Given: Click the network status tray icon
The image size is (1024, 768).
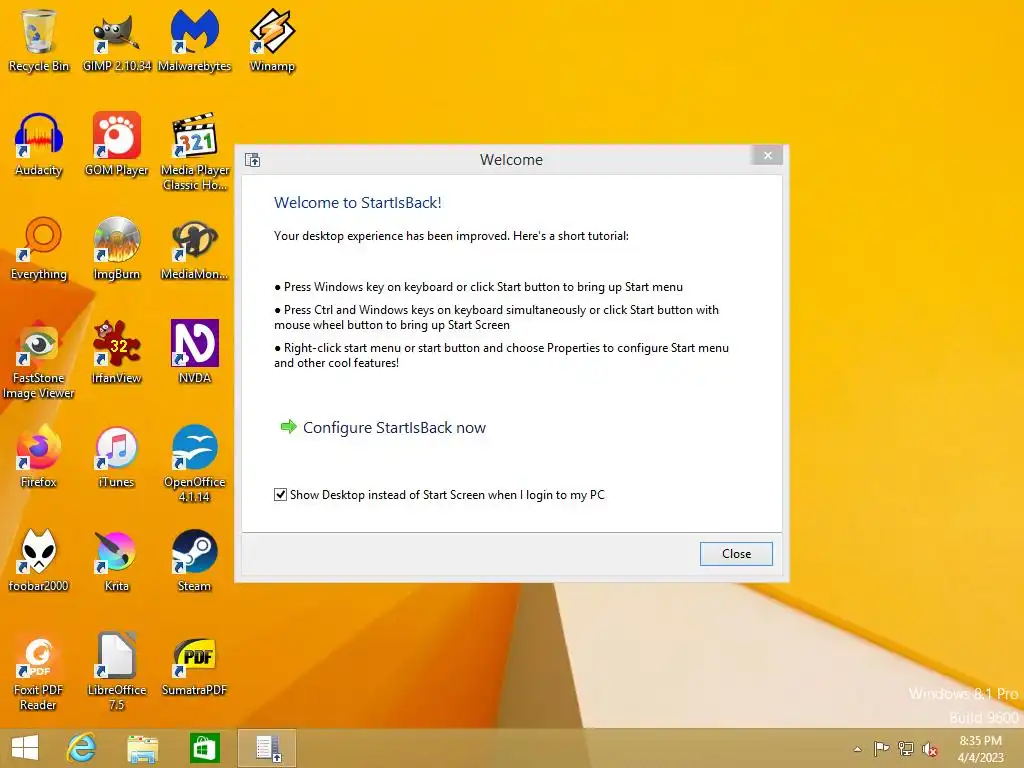Looking at the screenshot, I should (906, 748).
